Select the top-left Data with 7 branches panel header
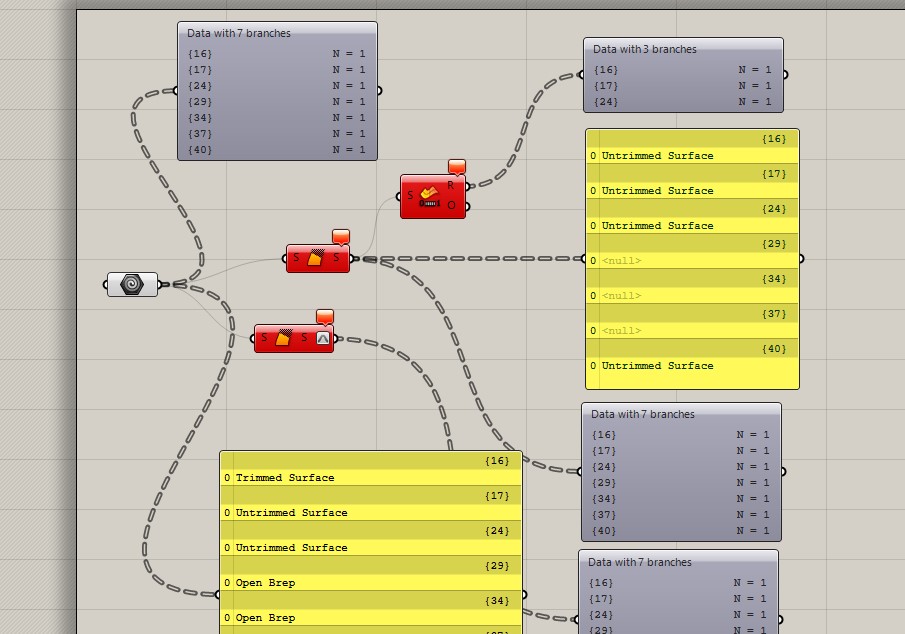This screenshot has height=634, width=905. (x=278, y=33)
